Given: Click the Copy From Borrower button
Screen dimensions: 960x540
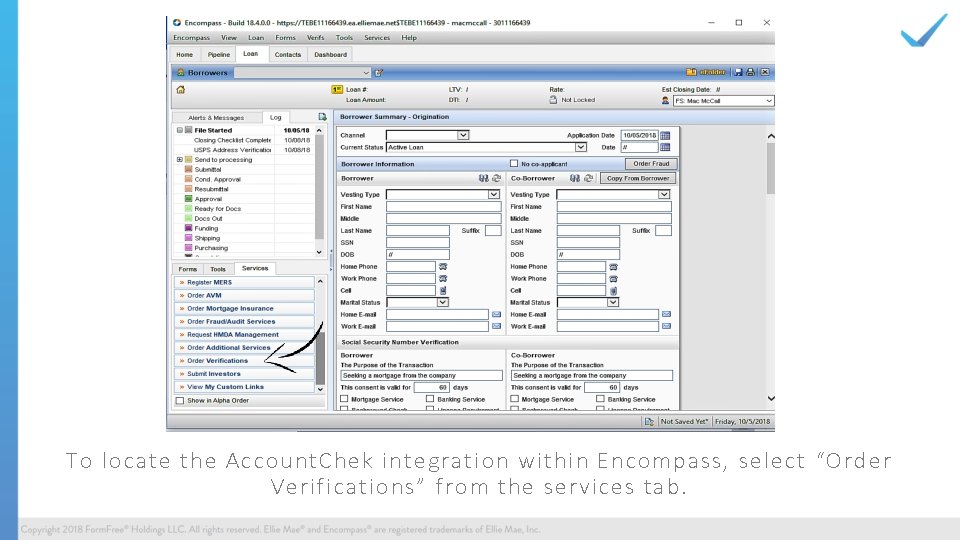Looking at the screenshot, I should (638, 179).
